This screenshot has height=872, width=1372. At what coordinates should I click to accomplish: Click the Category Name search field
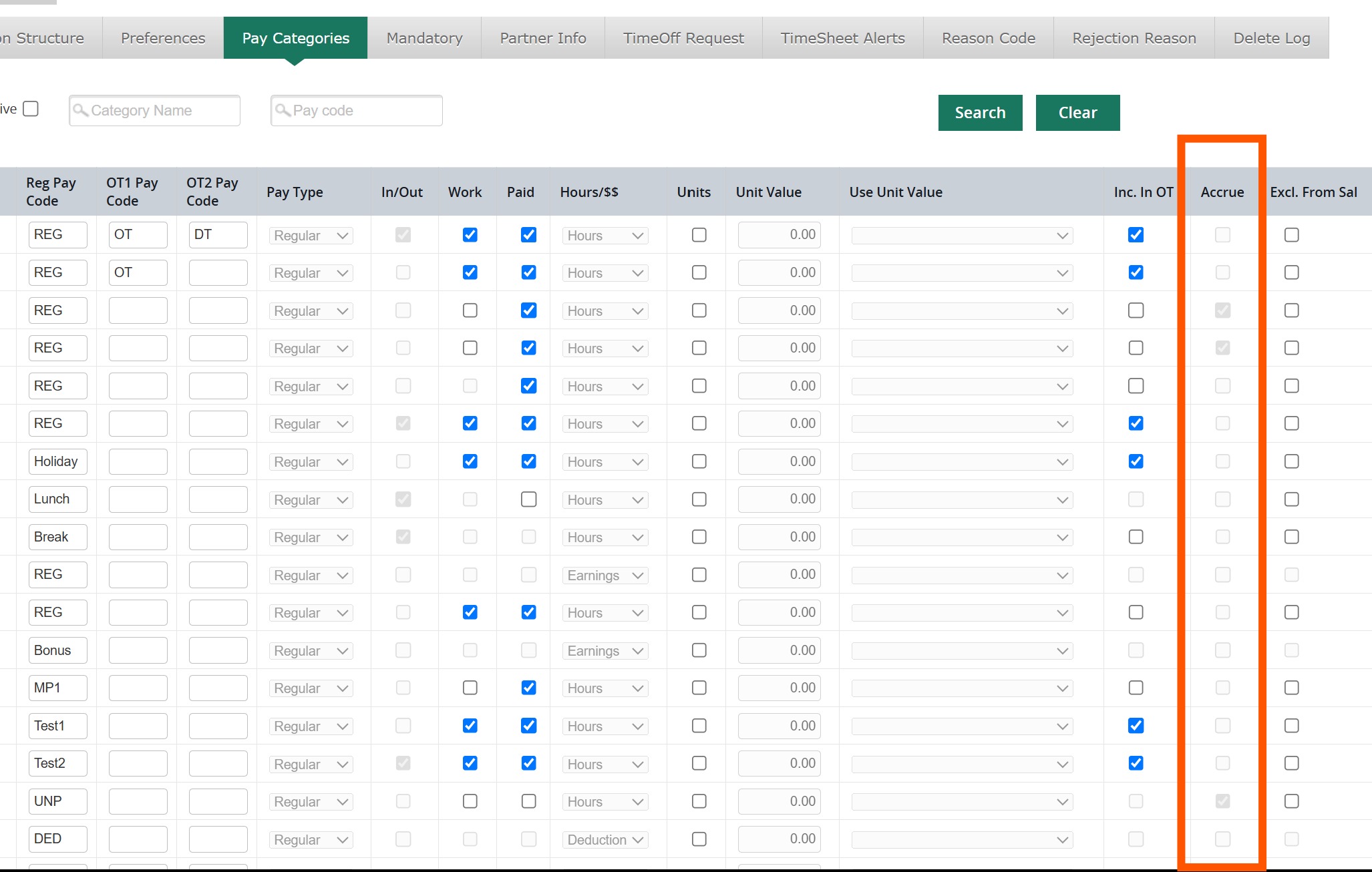[x=154, y=110]
